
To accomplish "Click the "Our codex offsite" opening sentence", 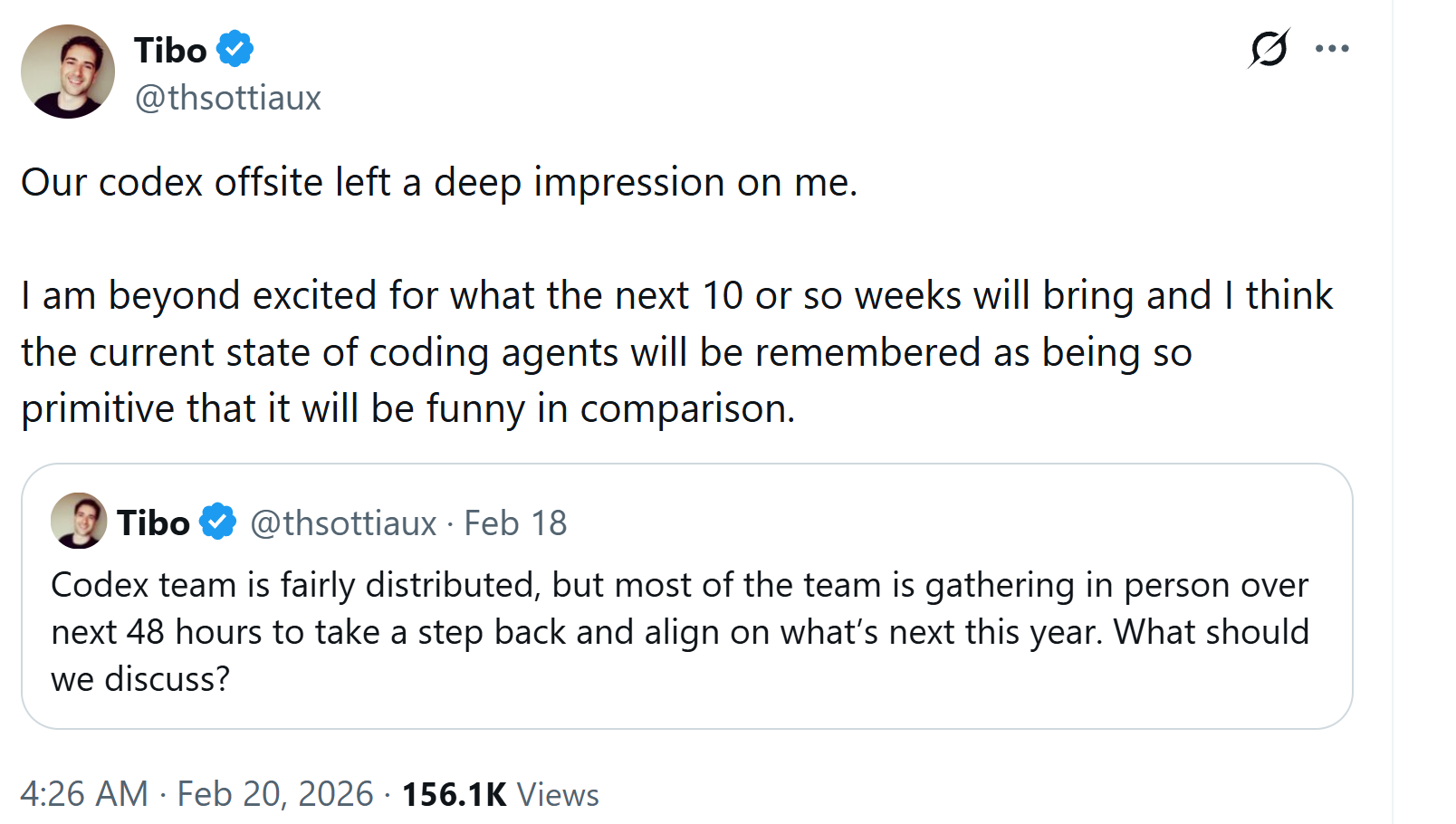I will (x=439, y=182).
